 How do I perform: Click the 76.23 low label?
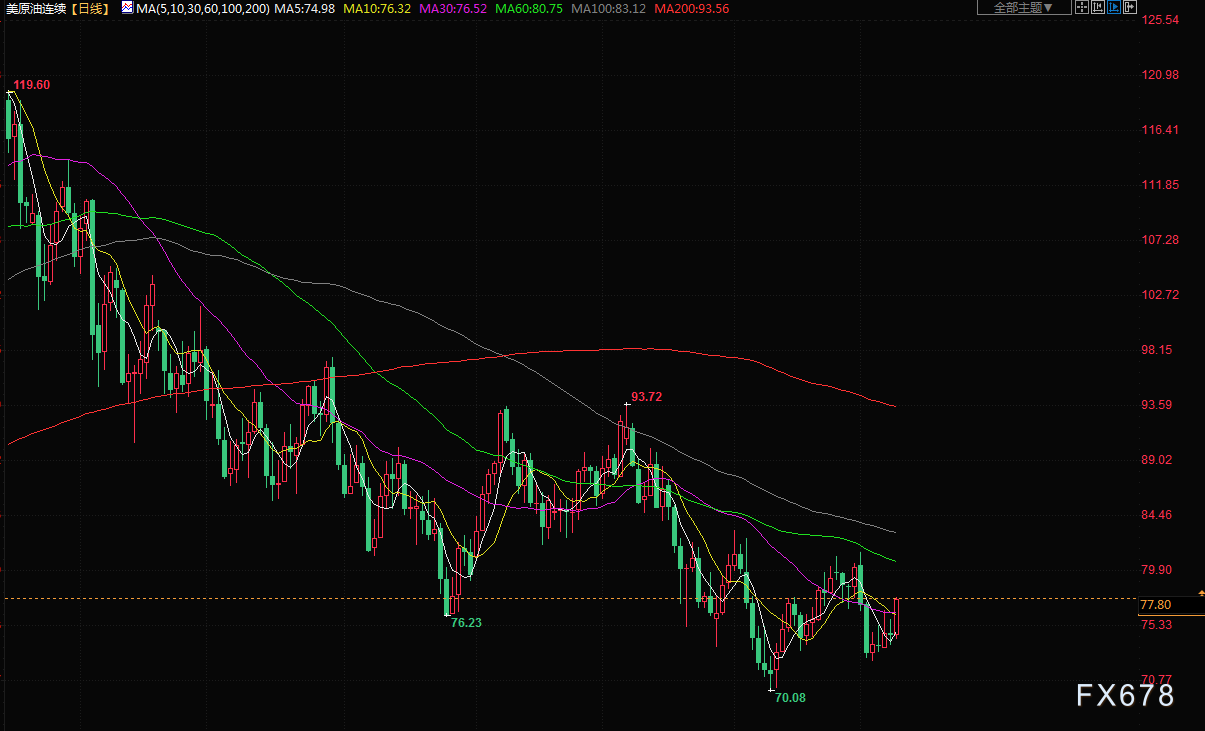pyautogui.click(x=466, y=622)
